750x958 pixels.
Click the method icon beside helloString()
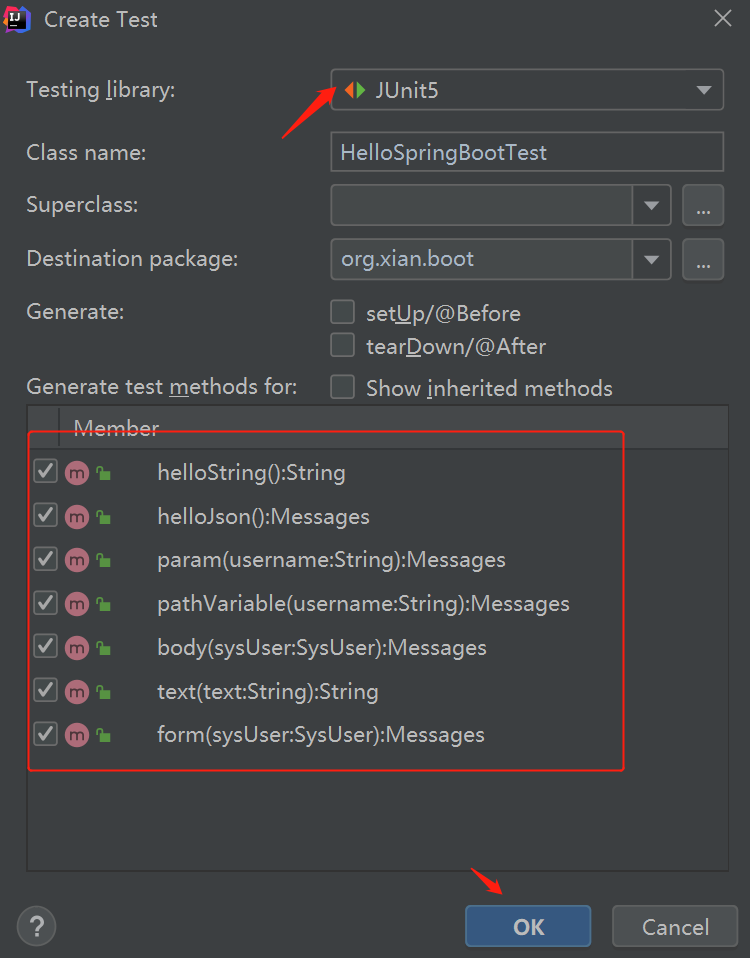point(77,473)
